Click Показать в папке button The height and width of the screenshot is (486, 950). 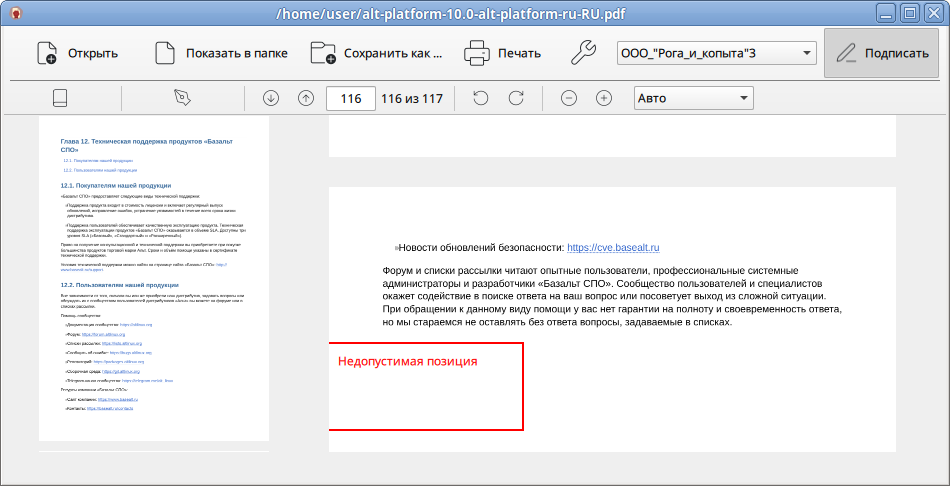[221, 53]
